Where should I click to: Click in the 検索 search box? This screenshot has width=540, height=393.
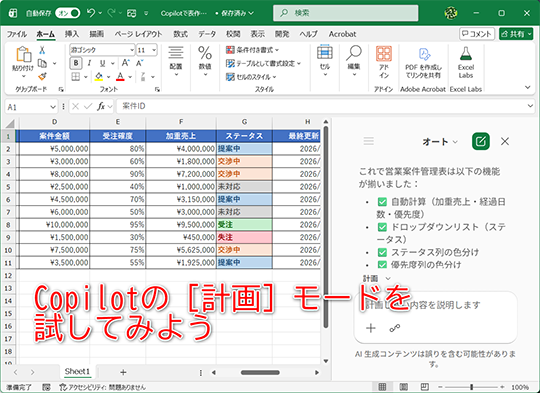click(346, 13)
